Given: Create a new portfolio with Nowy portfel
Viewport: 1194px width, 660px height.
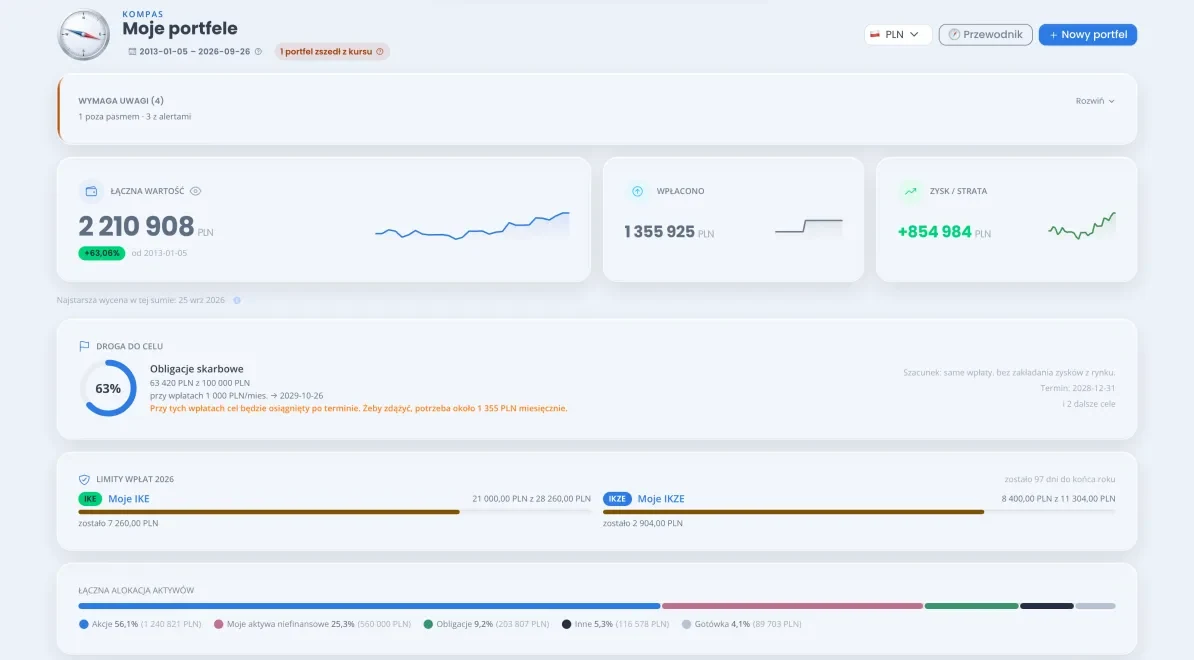Looking at the screenshot, I should pos(1087,34).
